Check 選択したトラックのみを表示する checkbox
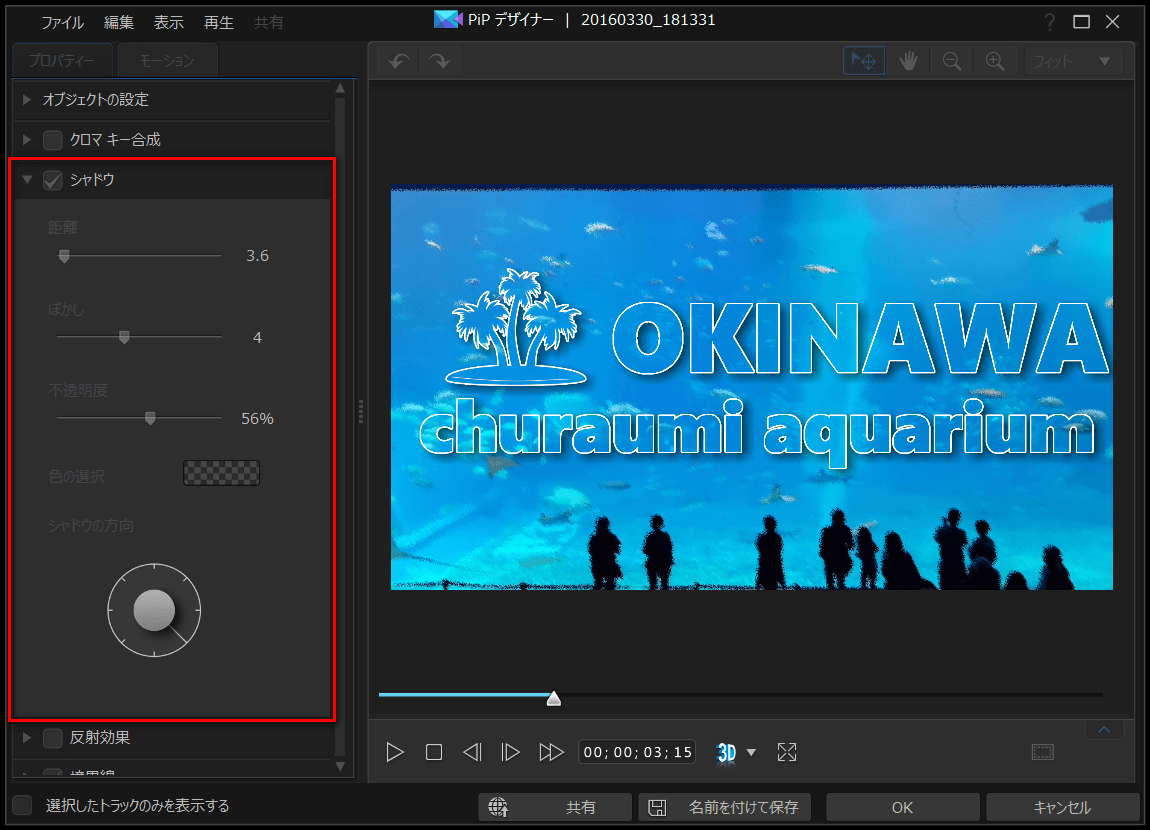The image size is (1150, 830). pyautogui.click(x=23, y=805)
